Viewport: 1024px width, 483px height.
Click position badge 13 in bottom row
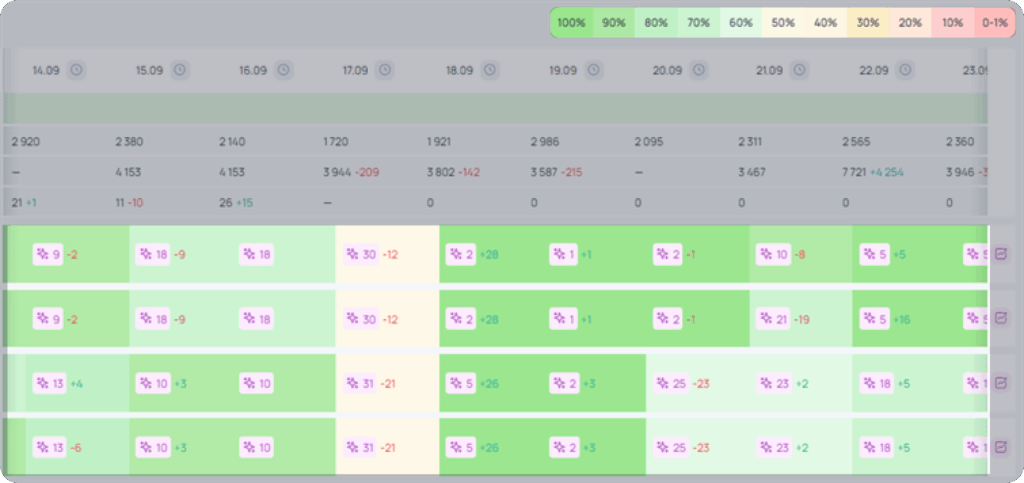click(50, 448)
